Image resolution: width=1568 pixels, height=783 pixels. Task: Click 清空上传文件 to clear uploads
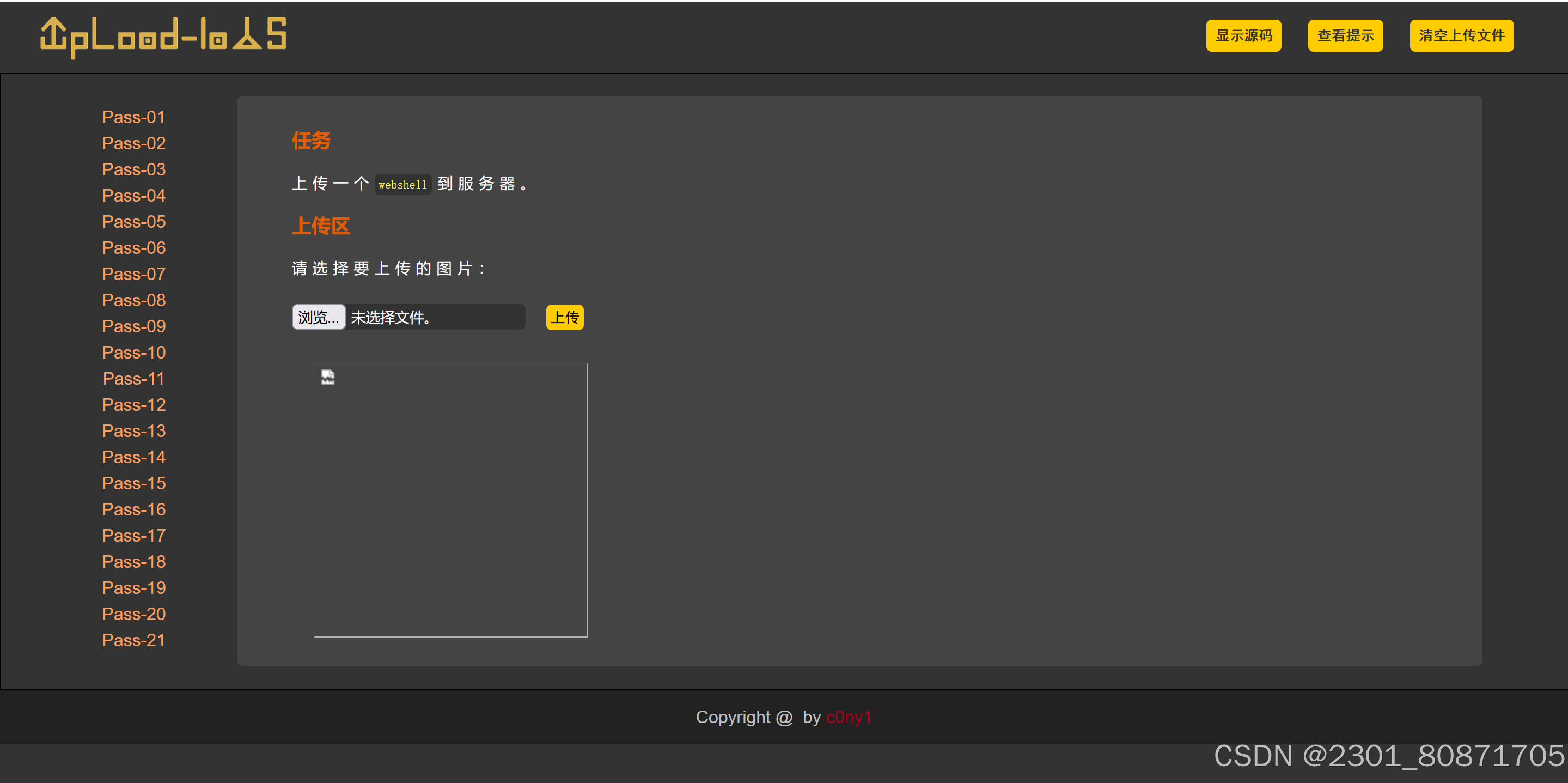[x=1461, y=36]
